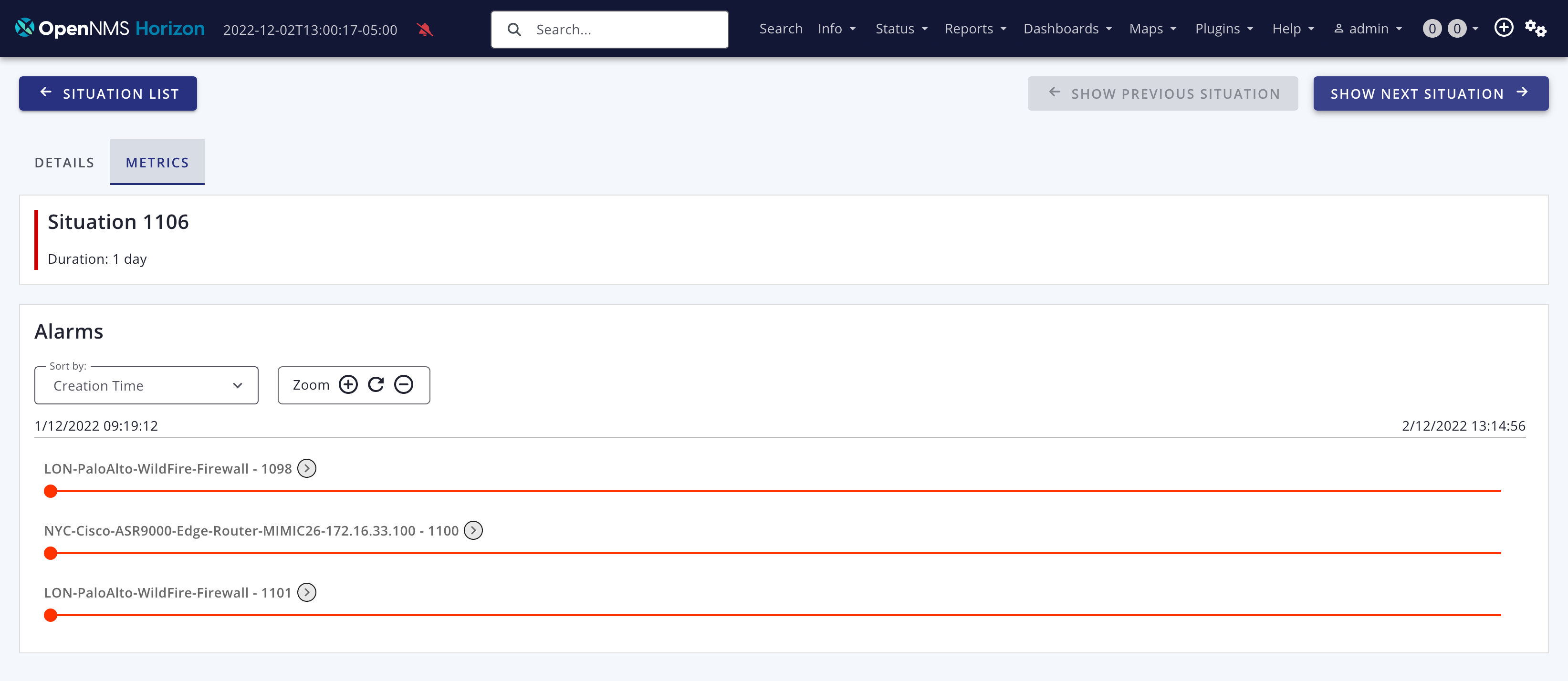Open the Dashboards menu
Image resolution: width=1568 pixels, height=681 pixels.
[1067, 29]
